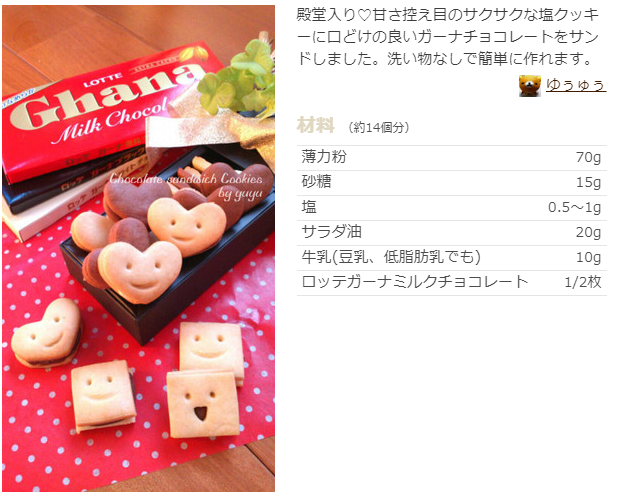Open the author link ゆうゆう

[x=576, y=85]
